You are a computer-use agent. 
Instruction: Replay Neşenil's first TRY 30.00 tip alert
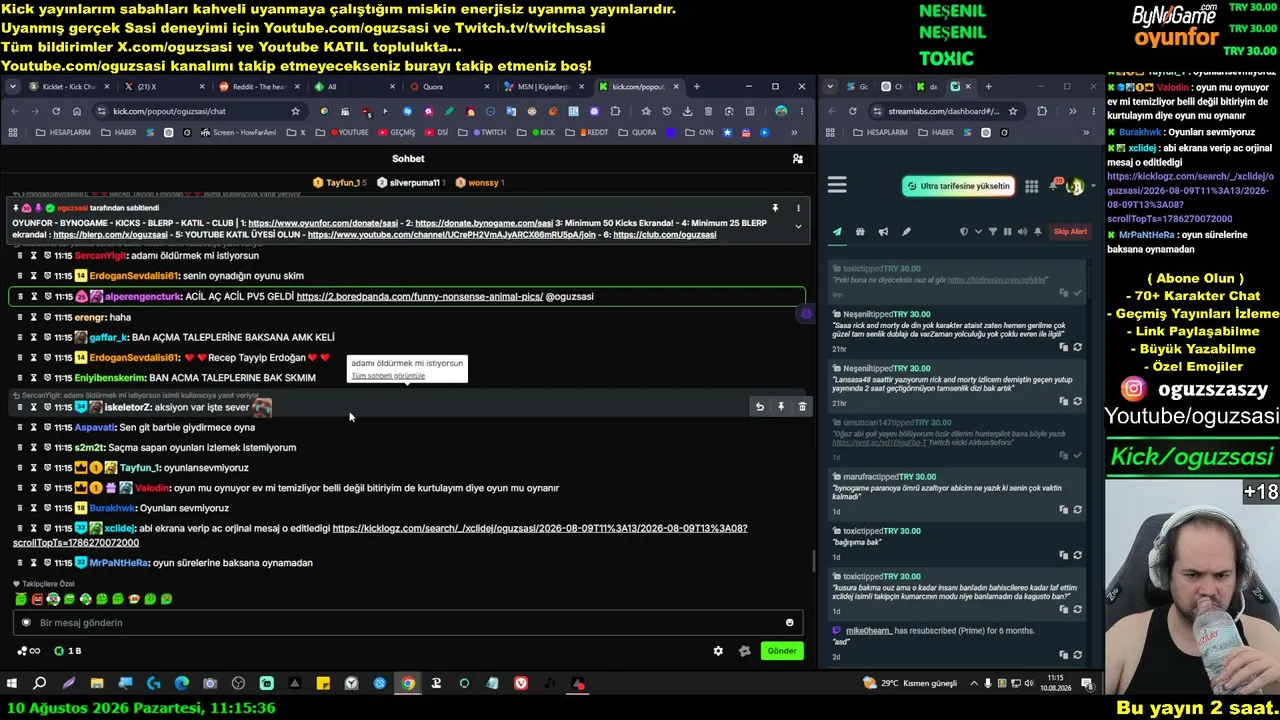(x=1077, y=347)
